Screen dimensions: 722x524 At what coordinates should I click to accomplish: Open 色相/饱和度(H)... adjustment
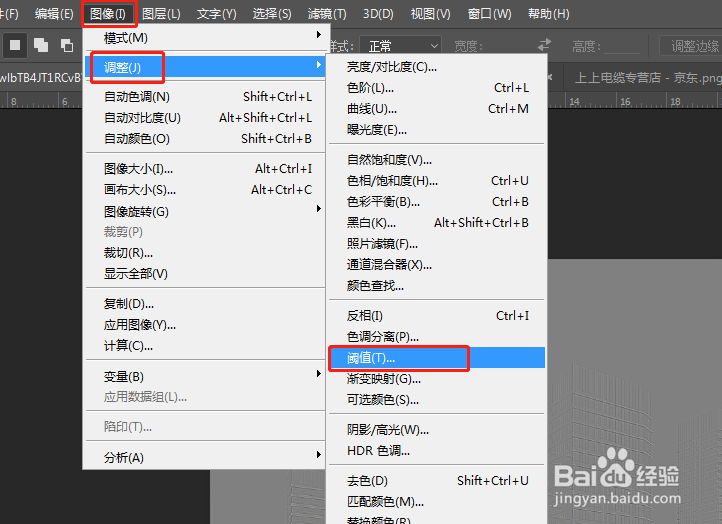(437, 181)
